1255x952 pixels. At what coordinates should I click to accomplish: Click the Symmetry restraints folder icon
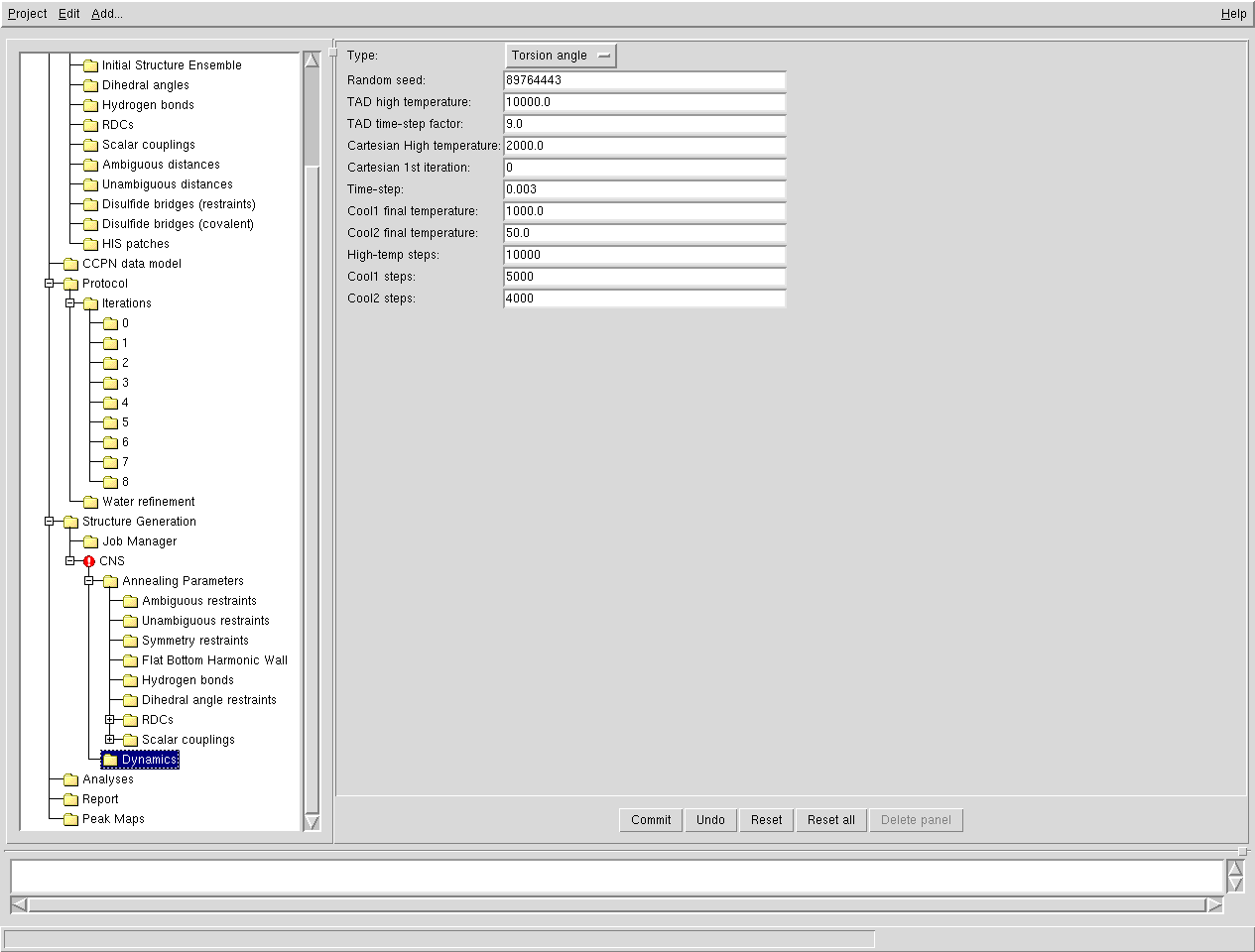130,641
